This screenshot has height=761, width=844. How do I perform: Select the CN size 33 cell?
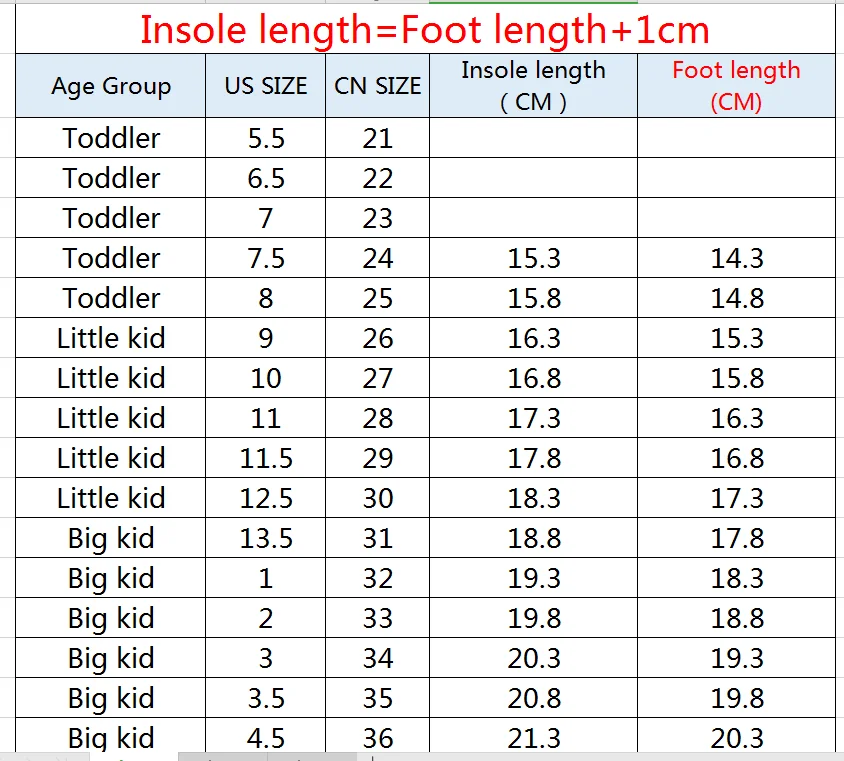(377, 618)
